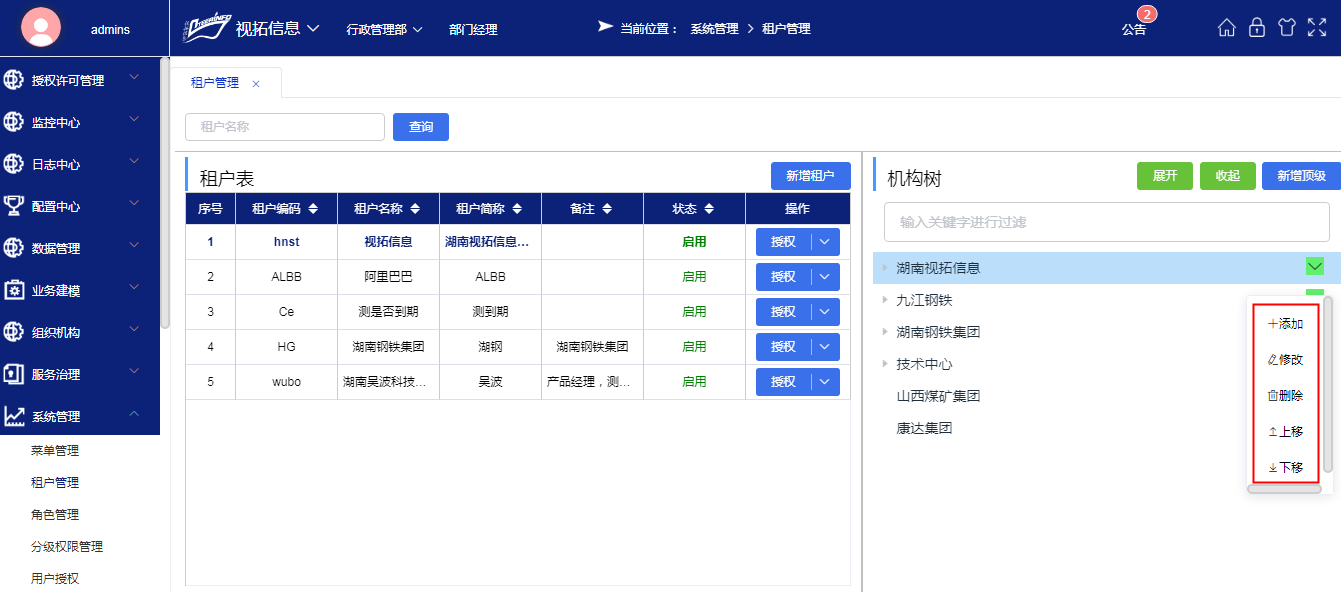The image size is (1341, 592).
Task: Click the 当前位置 arrow icon
Action: 605,26
